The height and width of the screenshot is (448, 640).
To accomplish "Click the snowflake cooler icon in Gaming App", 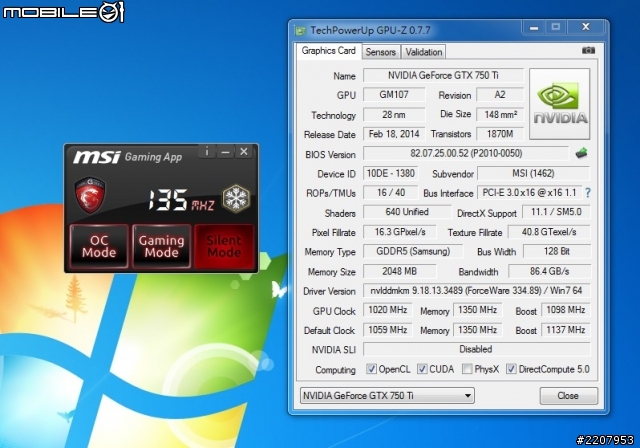I will [236, 199].
